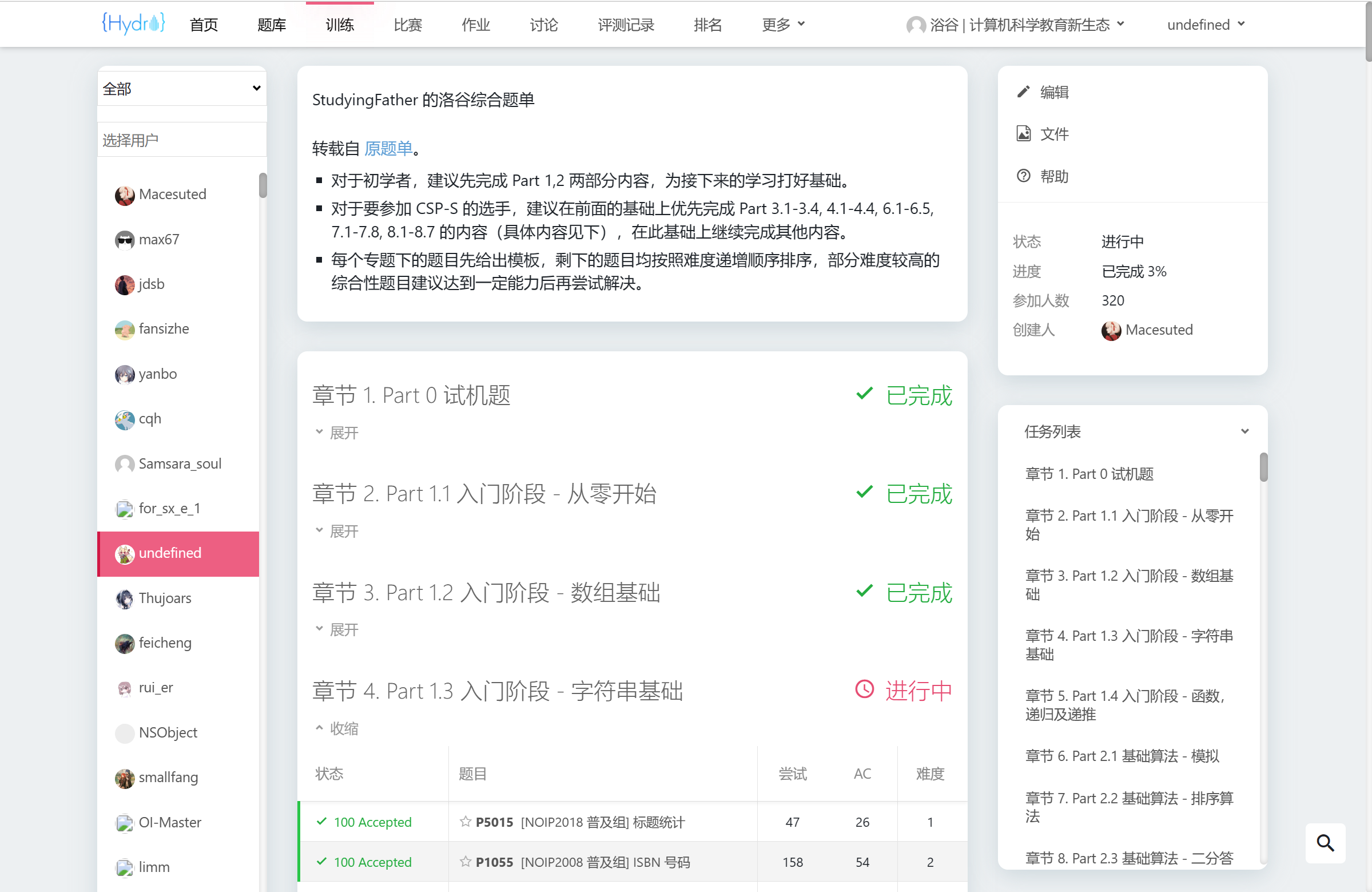Viewport: 1372px width, 892px height.
Task: Click Macesuted's creator avatar icon
Action: pyautogui.click(x=1111, y=330)
